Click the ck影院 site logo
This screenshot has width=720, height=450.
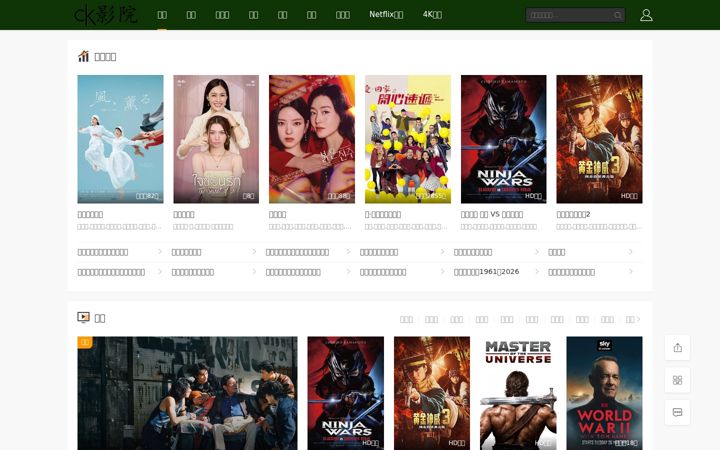[106, 15]
